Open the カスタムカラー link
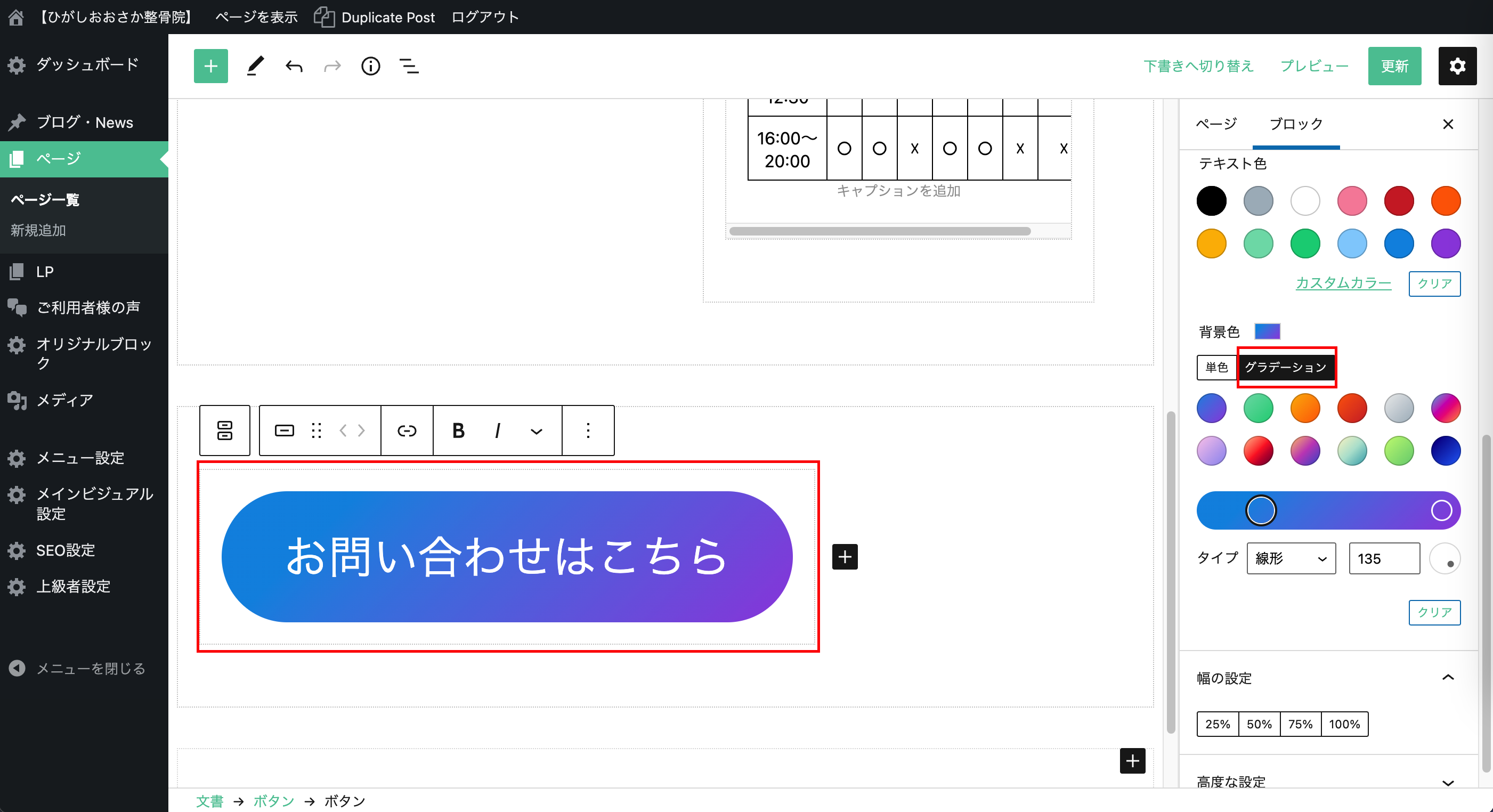Viewport: 1493px width, 812px height. tap(1343, 283)
